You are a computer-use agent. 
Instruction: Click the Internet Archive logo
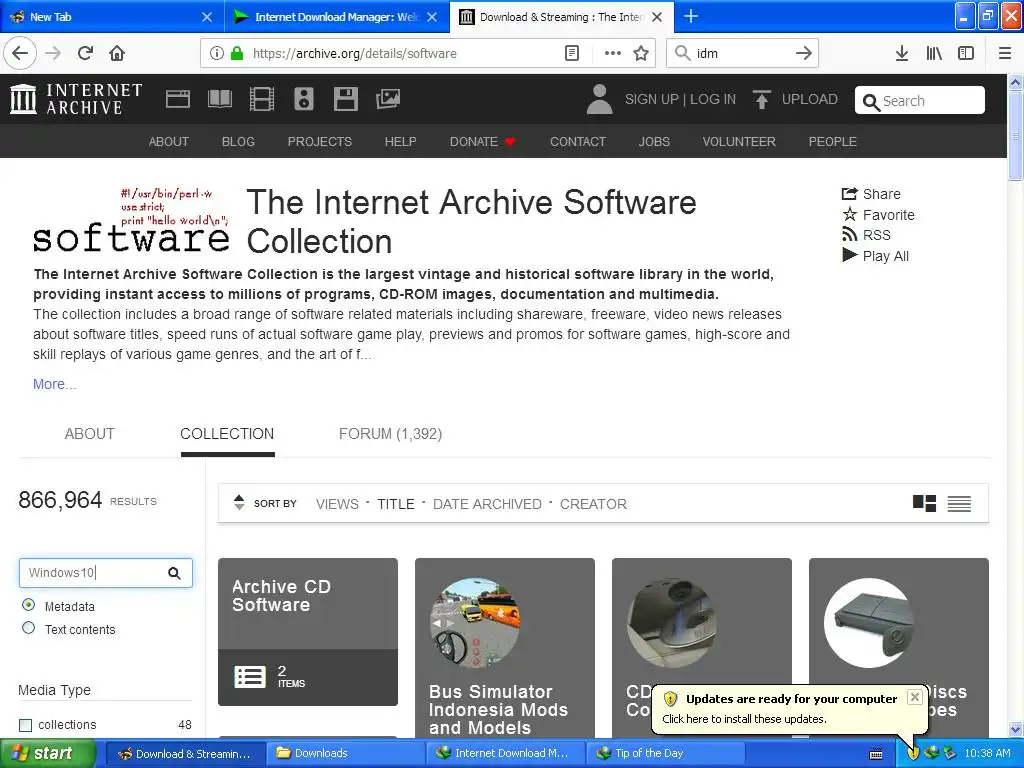(x=76, y=99)
